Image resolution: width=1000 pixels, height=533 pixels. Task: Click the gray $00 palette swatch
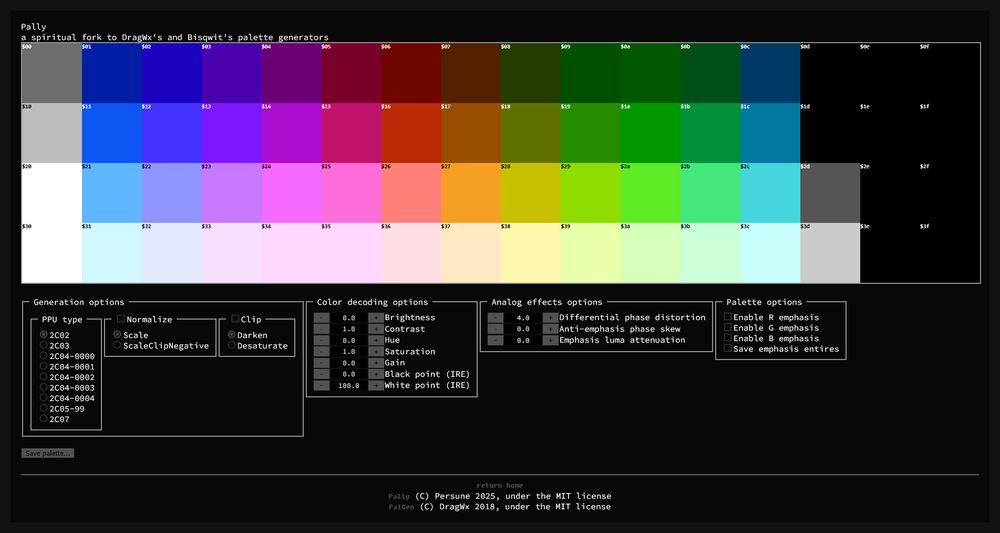pos(52,73)
